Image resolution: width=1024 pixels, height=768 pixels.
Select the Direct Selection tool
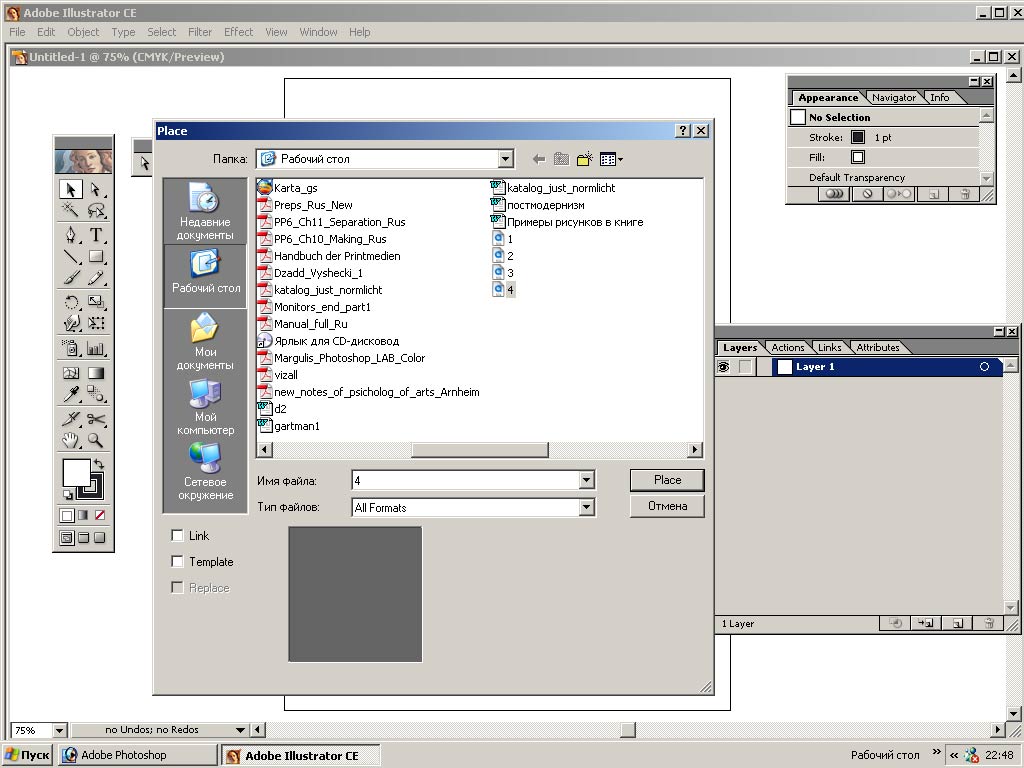pyautogui.click(x=96, y=189)
